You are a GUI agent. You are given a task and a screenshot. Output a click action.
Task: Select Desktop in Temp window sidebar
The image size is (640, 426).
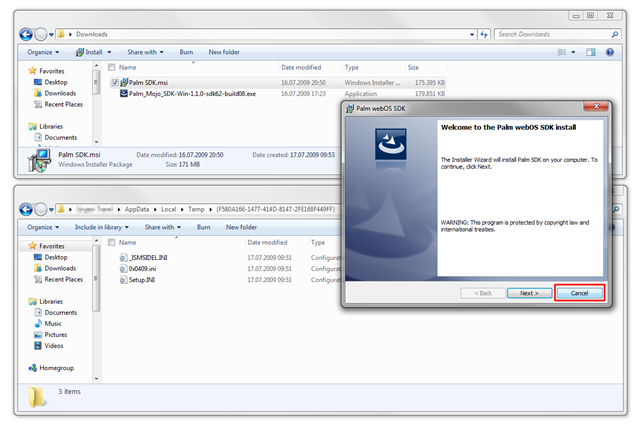[x=51, y=257]
